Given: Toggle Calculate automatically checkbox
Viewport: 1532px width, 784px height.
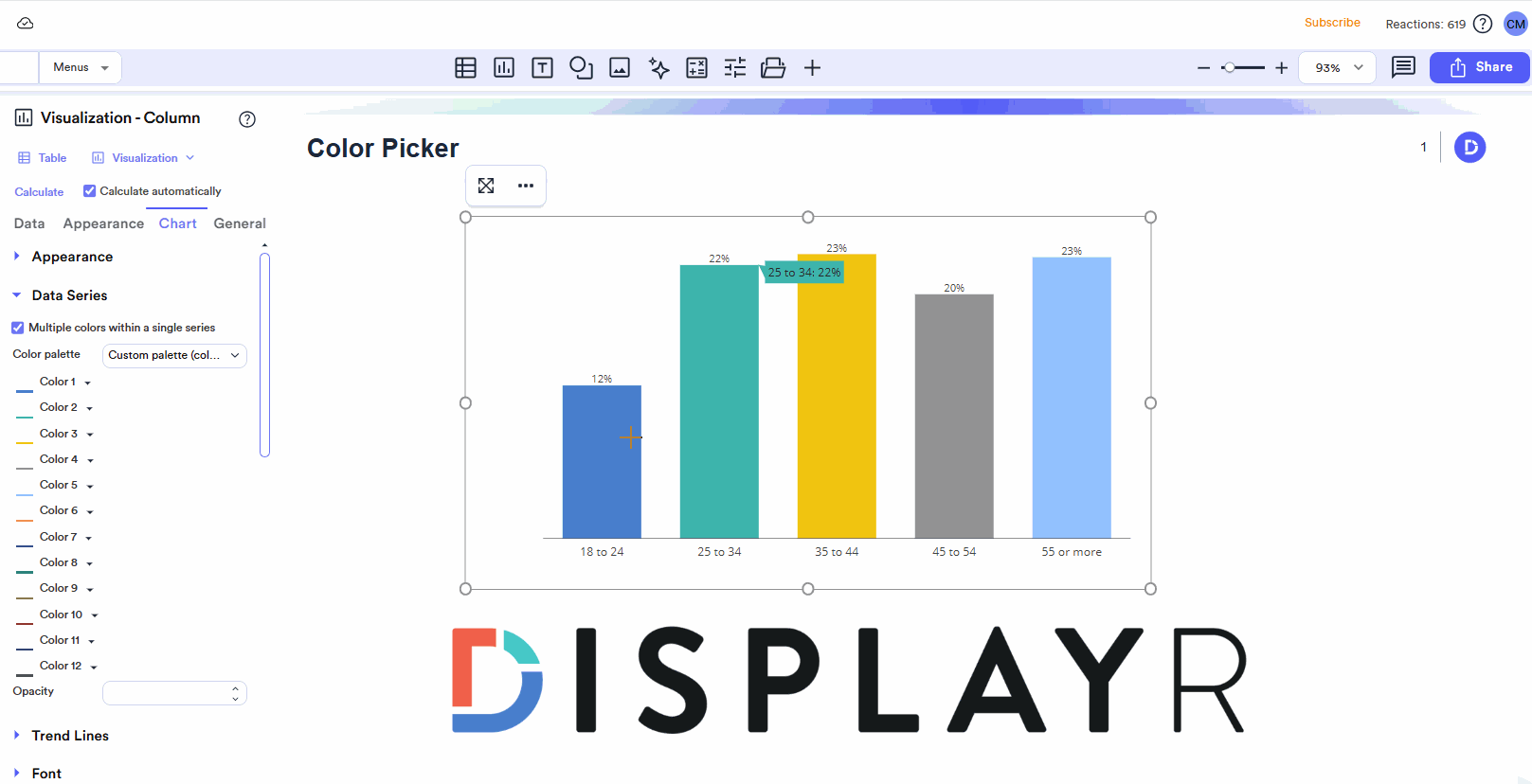Looking at the screenshot, I should (90, 191).
